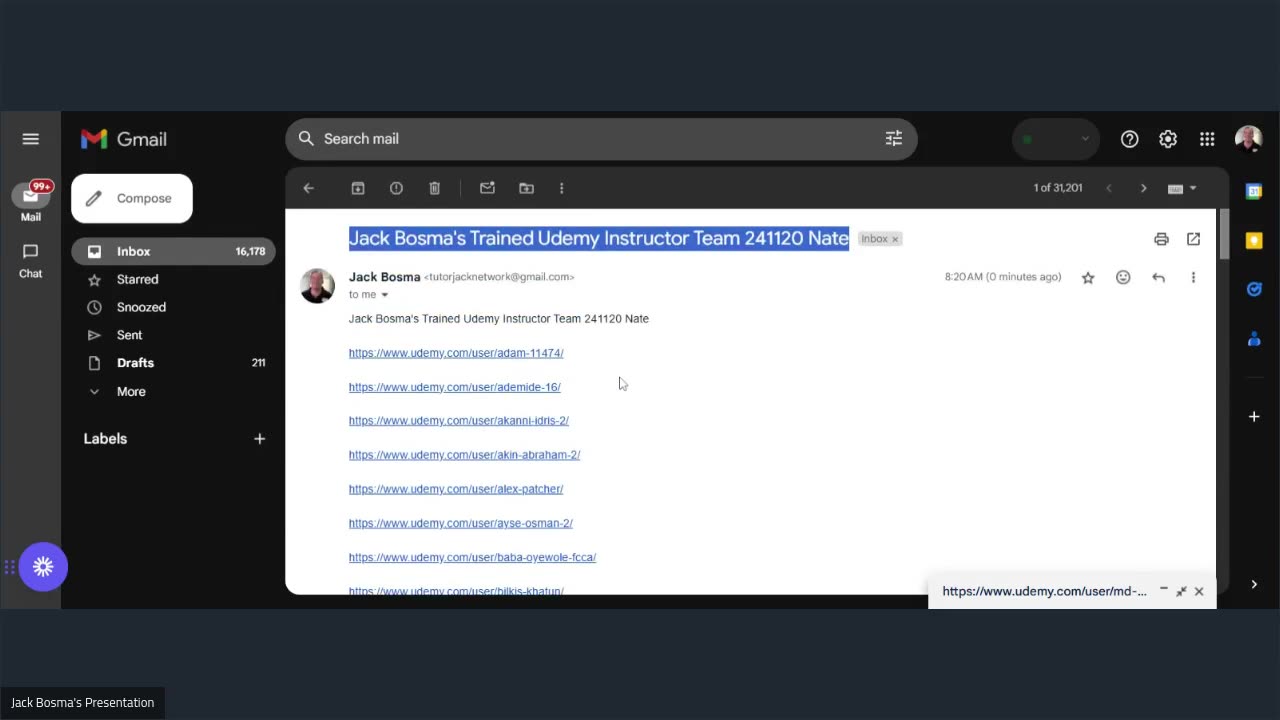Viewport: 1280px width, 720px height.
Task: Open the message More options menu
Action: (x=1193, y=277)
